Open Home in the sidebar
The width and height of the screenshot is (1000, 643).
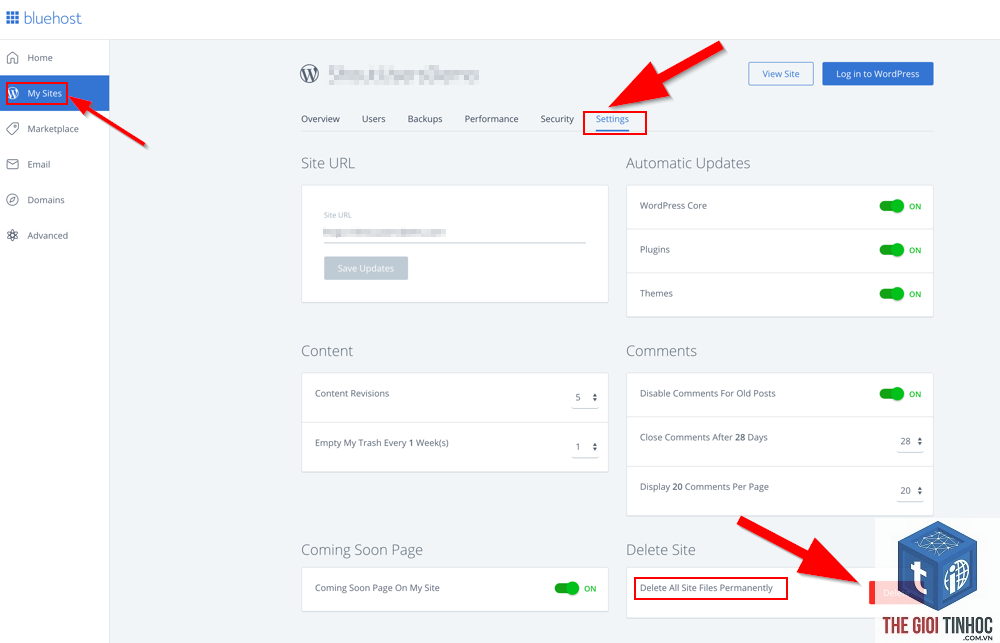[54, 58]
